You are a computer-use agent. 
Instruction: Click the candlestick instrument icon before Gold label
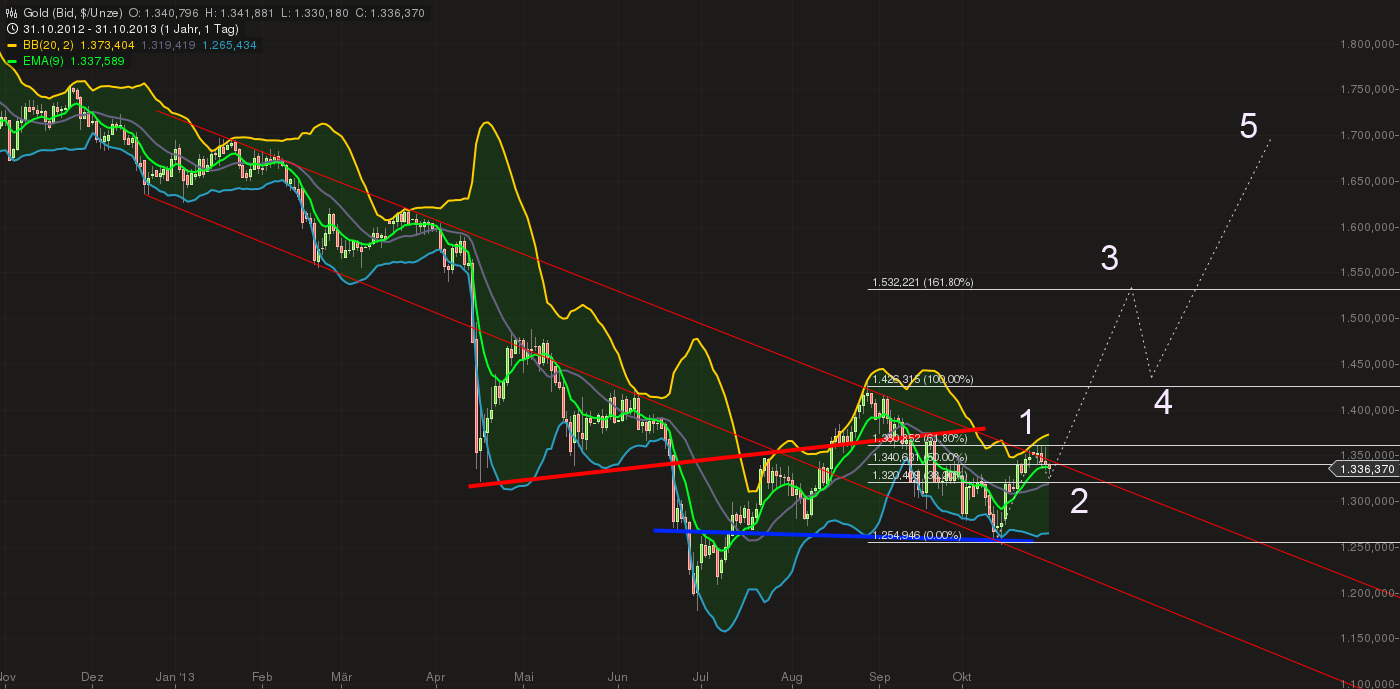(10, 13)
